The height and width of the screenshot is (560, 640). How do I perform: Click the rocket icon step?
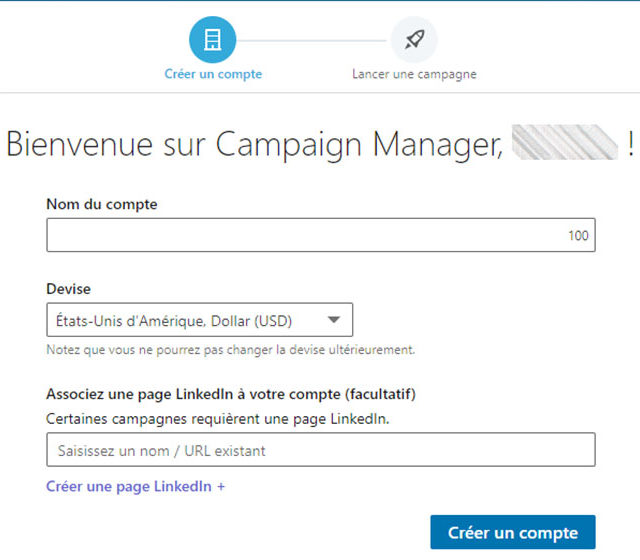(x=414, y=40)
